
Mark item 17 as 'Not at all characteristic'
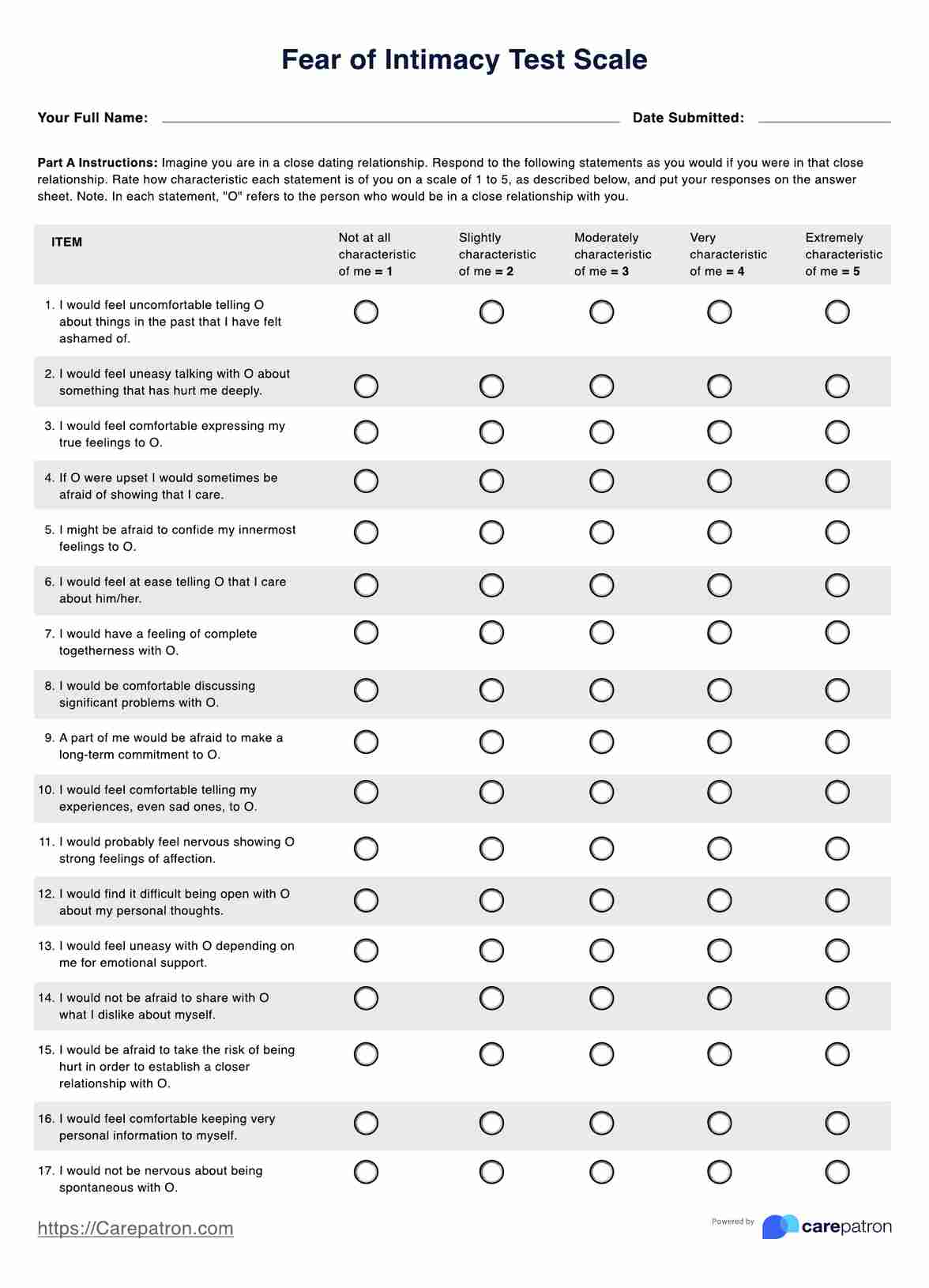pos(366,1172)
